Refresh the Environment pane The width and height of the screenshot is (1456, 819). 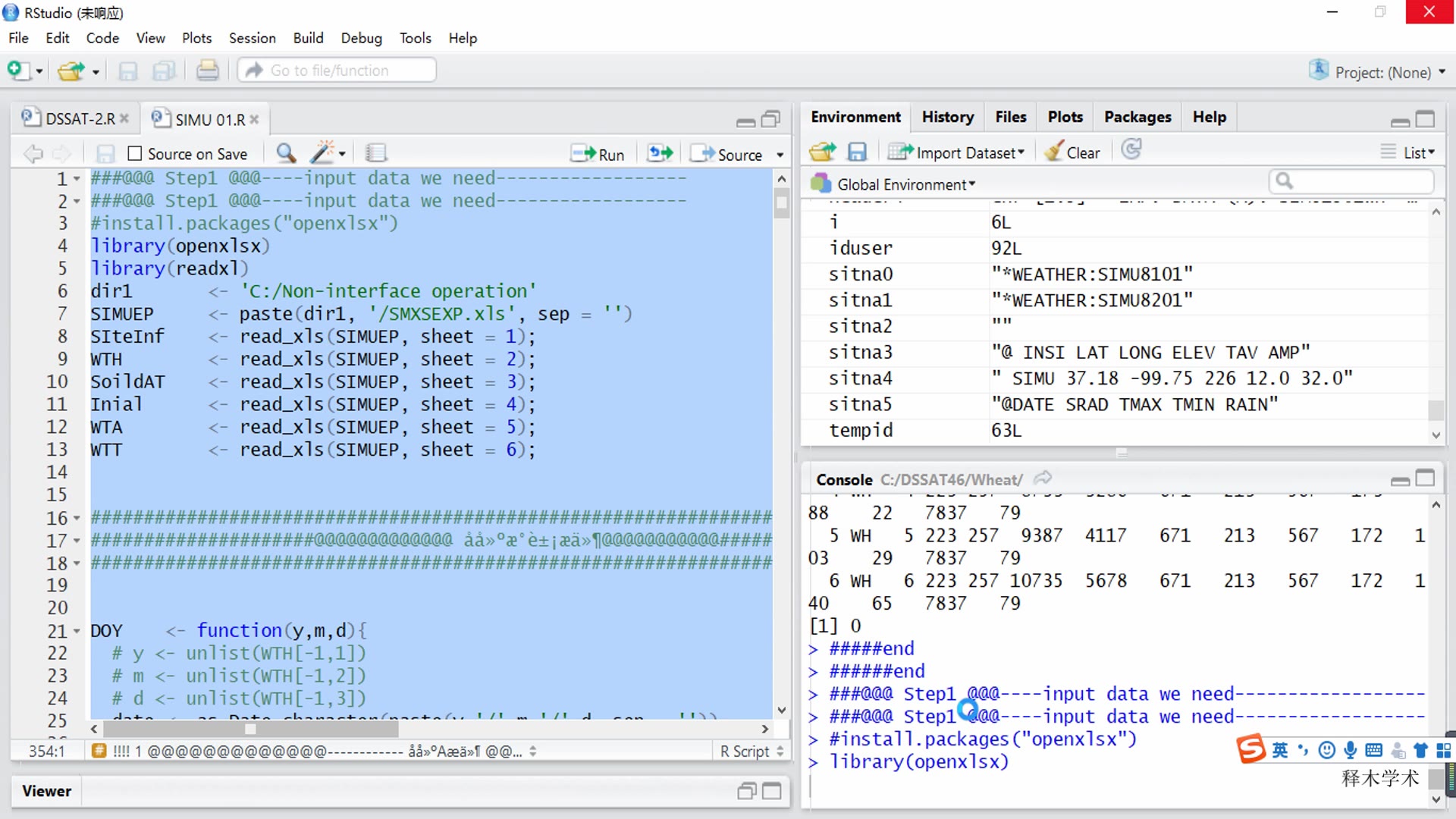coord(1131,150)
